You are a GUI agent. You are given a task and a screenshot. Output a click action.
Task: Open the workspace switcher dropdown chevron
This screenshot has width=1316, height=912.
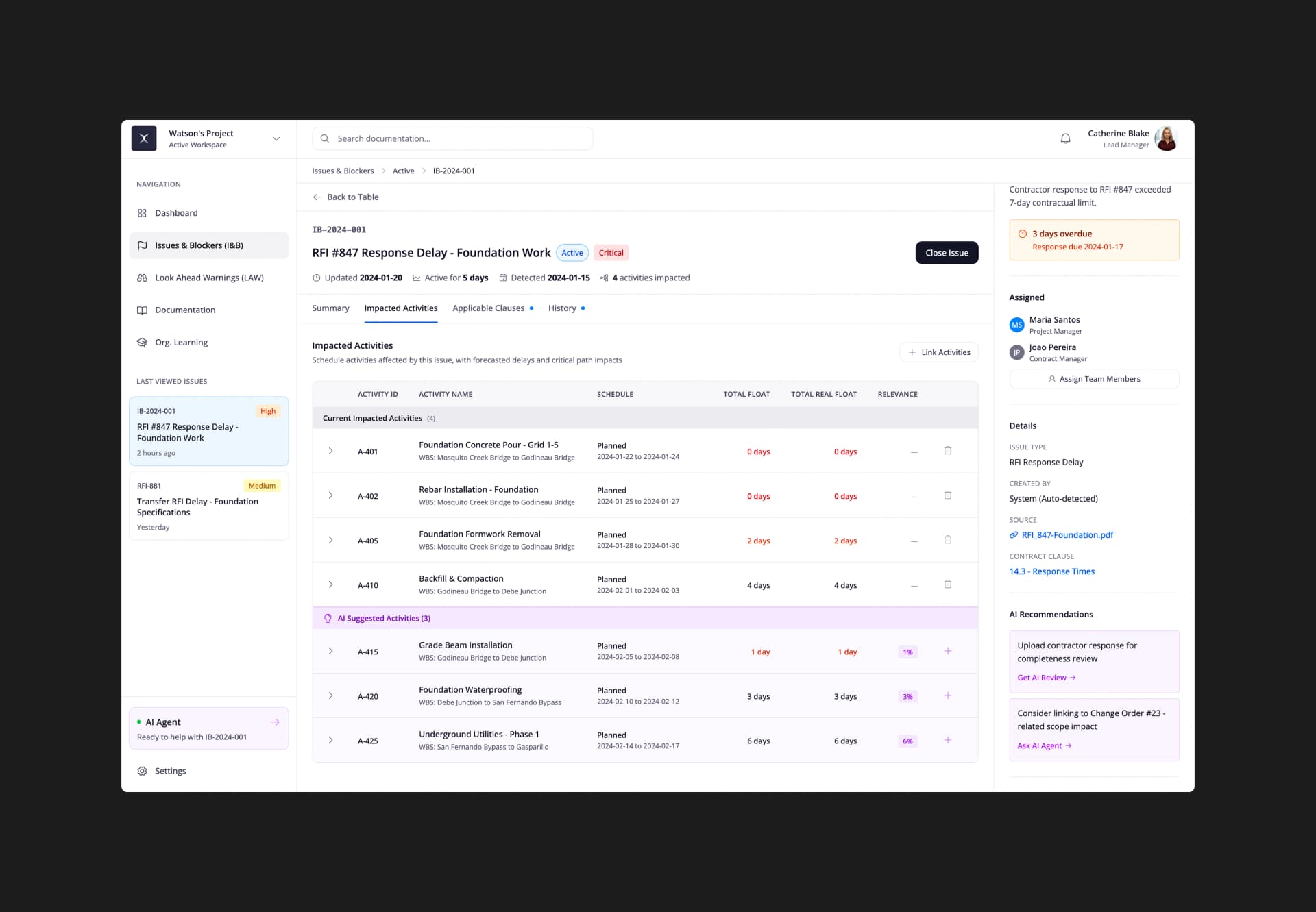276,138
